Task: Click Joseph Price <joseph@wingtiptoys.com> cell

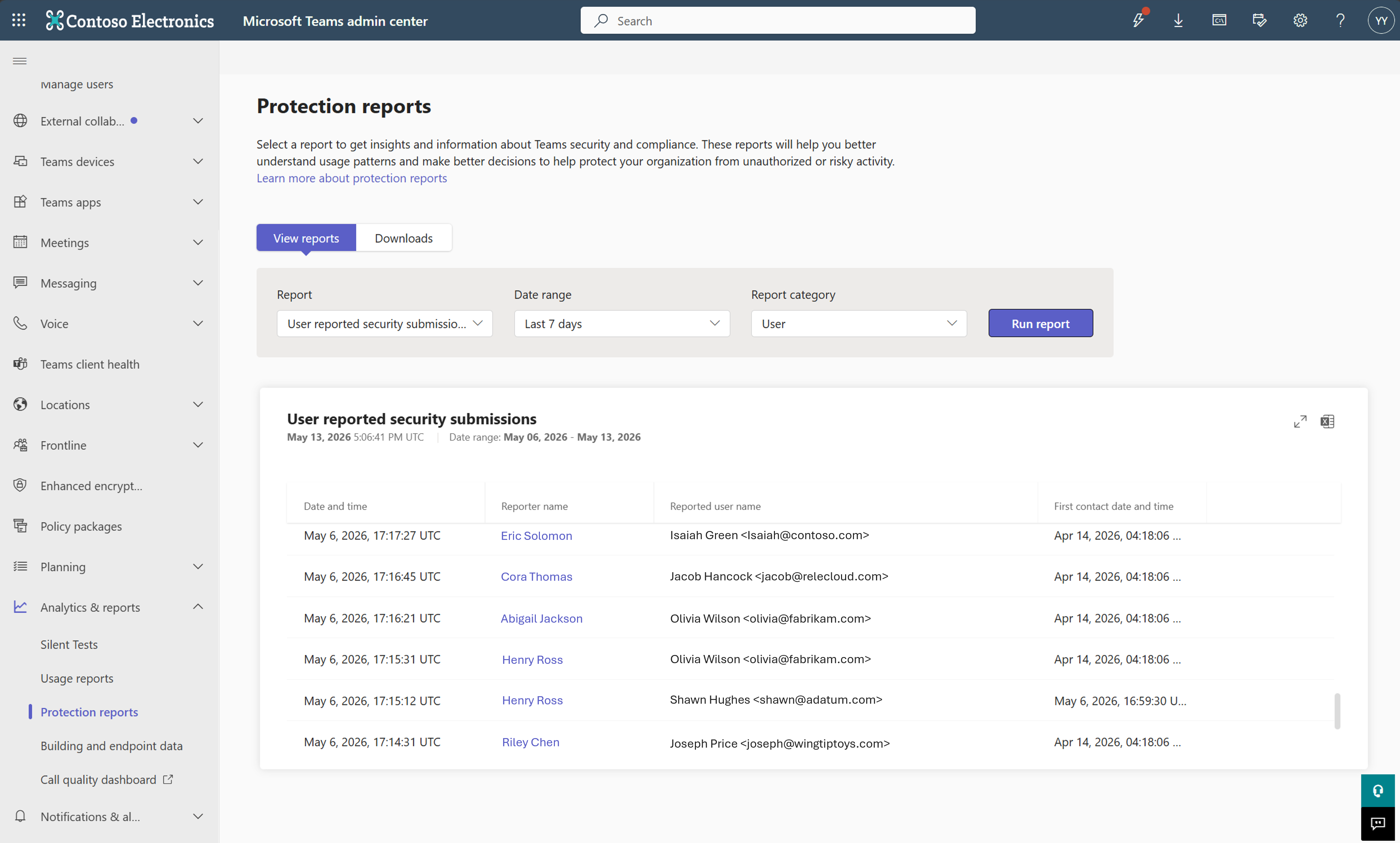Action: coord(780,743)
